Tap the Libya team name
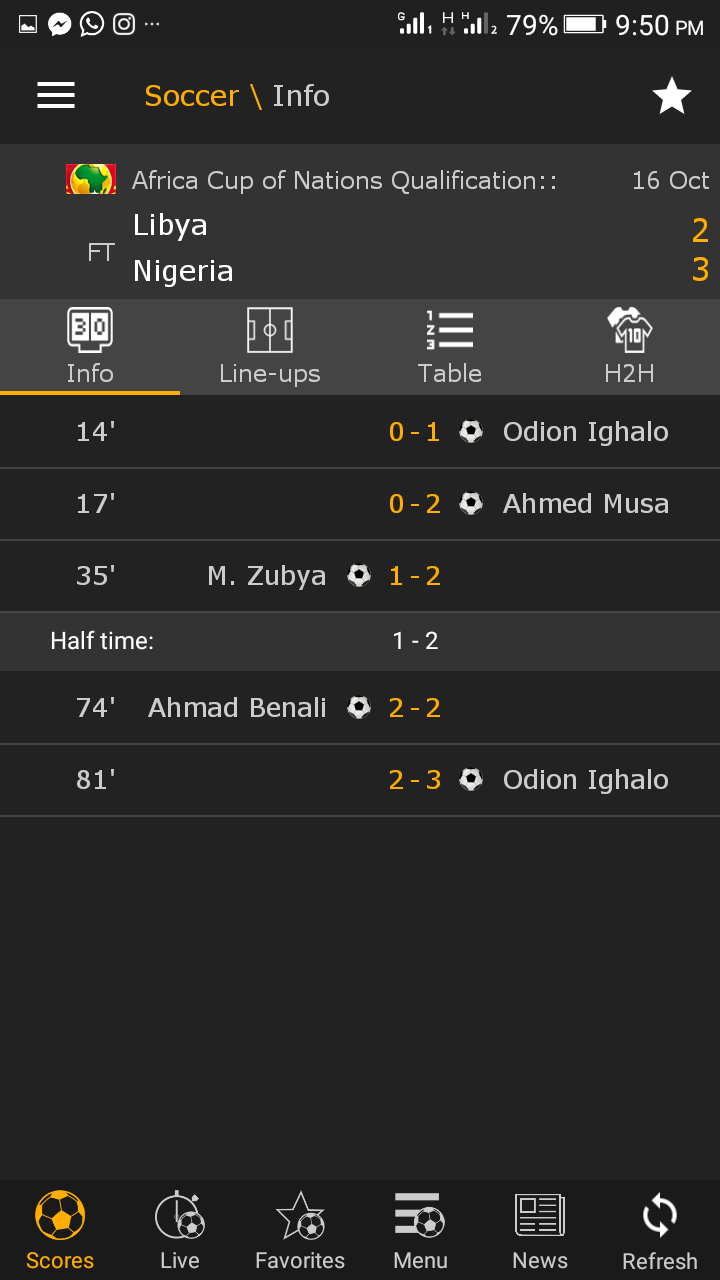 [x=170, y=226]
